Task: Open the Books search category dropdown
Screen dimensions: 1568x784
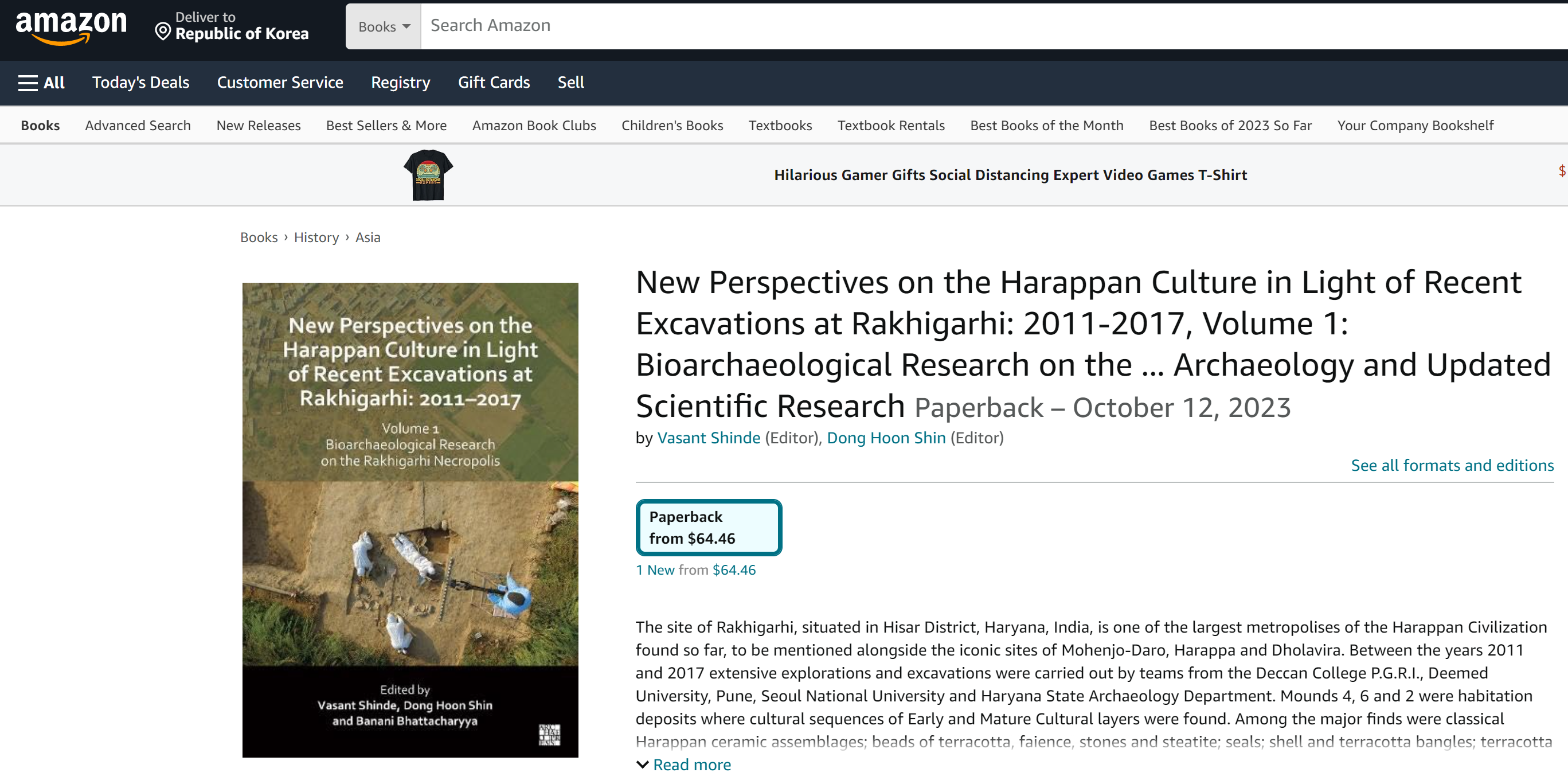Action: (x=384, y=26)
